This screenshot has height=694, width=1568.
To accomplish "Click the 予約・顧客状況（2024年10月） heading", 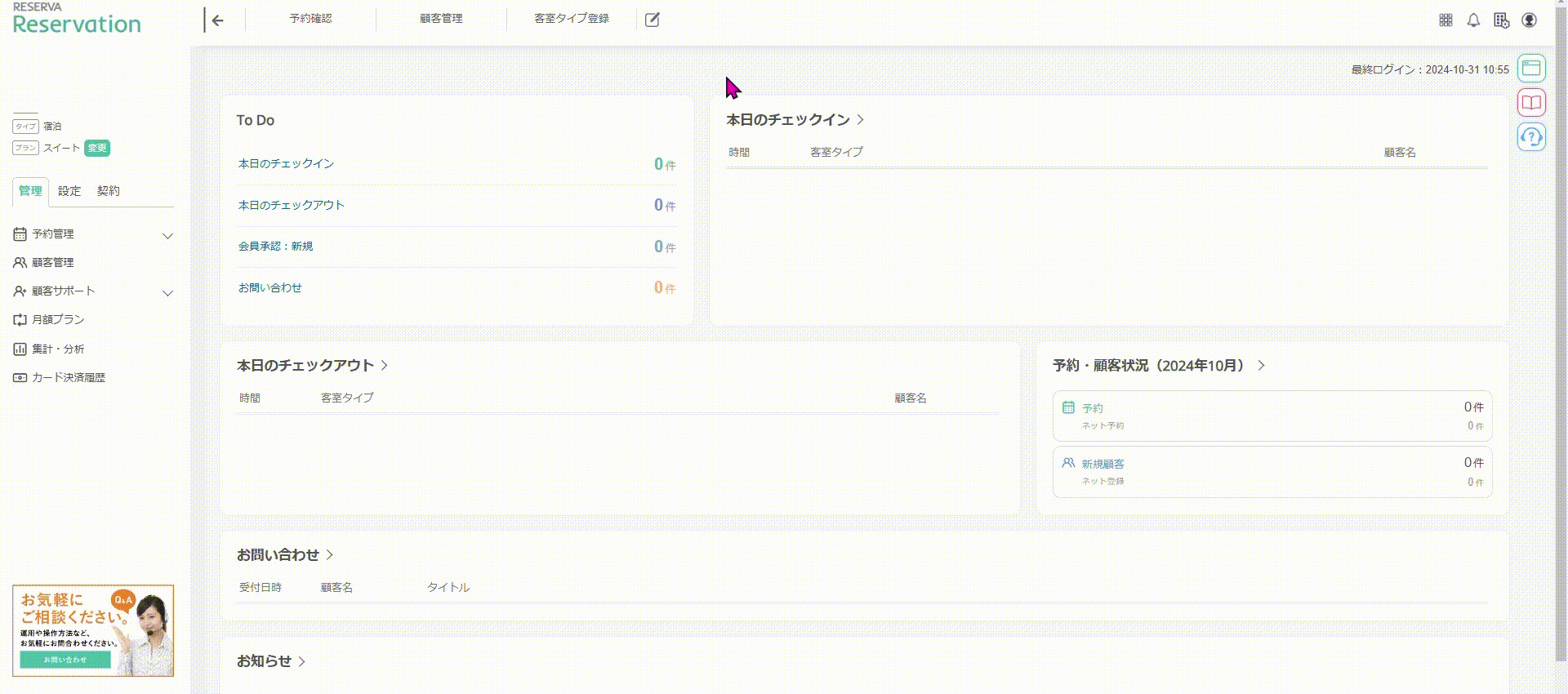I will (x=1151, y=366).
